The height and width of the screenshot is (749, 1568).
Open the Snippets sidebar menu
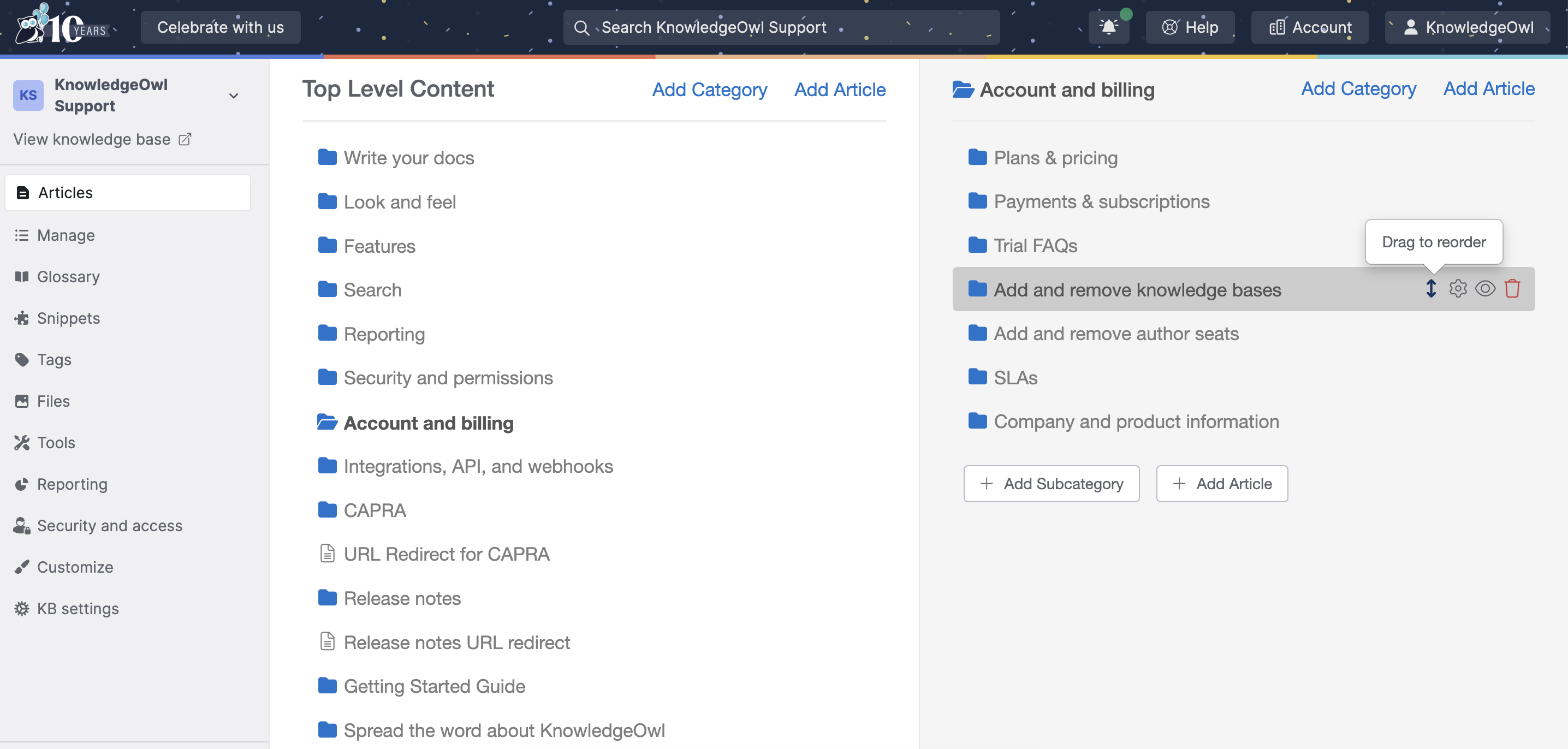(68, 318)
